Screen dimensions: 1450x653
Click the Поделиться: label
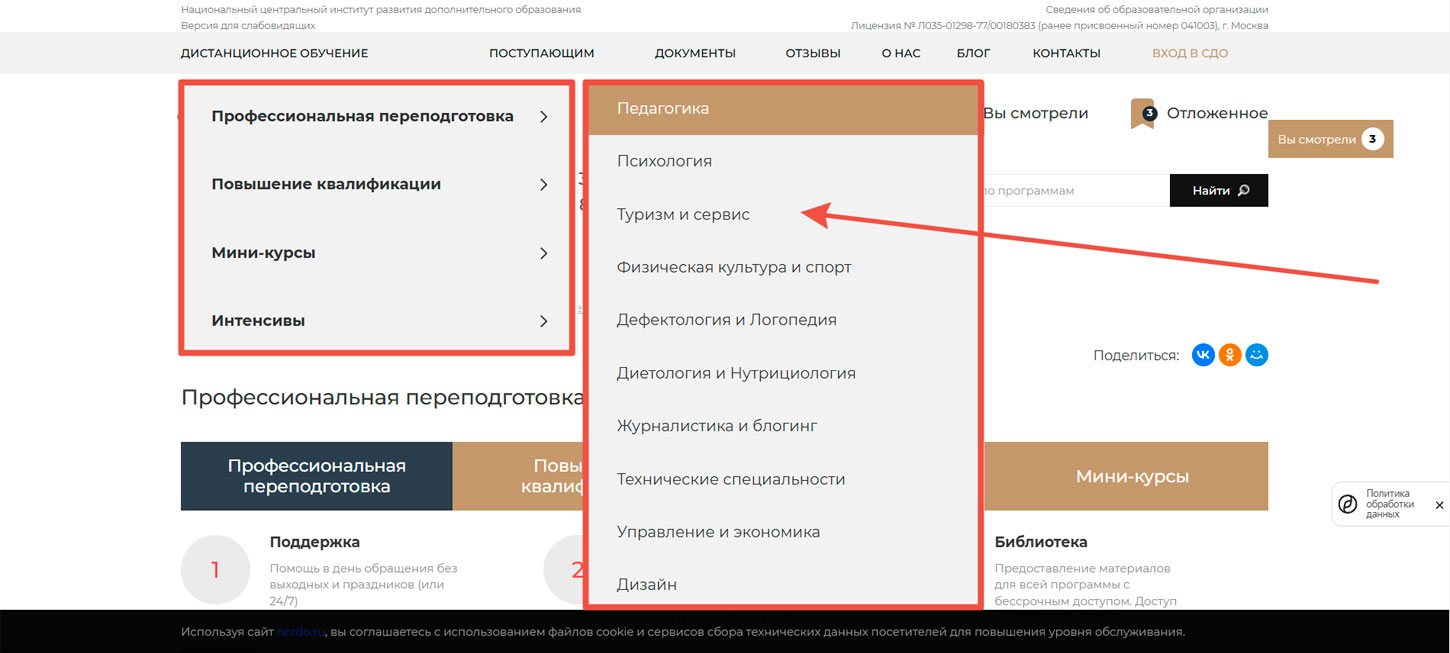point(1136,355)
